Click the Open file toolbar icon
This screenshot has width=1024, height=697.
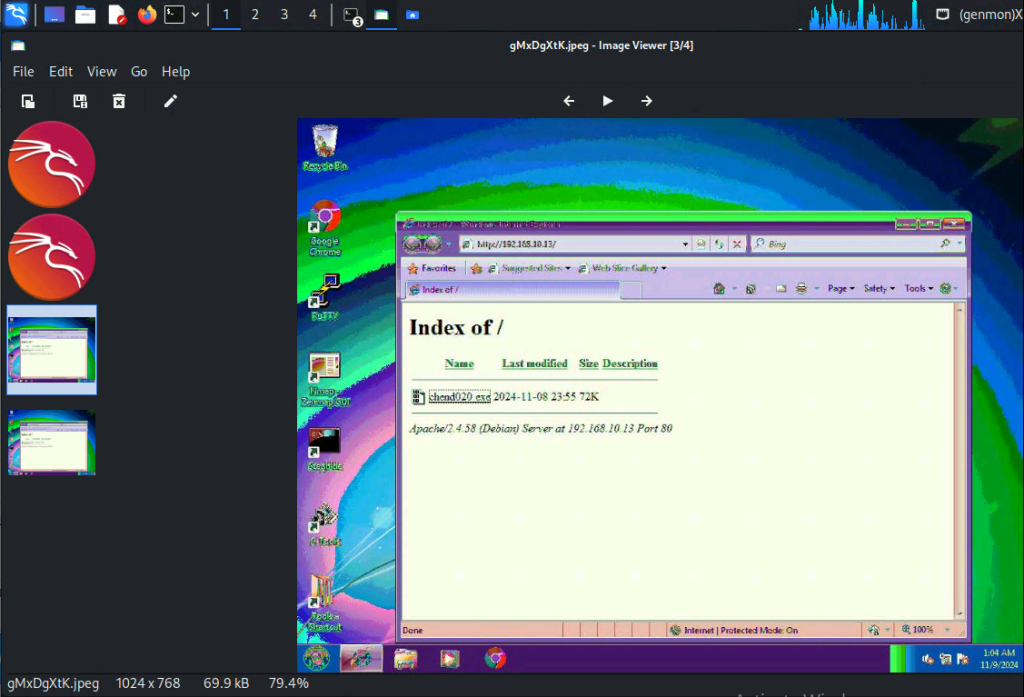[29, 101]
